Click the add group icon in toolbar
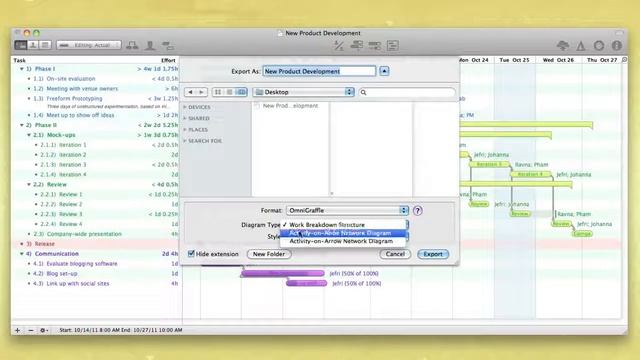Screen dimensions: 640x360 coord(132,45)
